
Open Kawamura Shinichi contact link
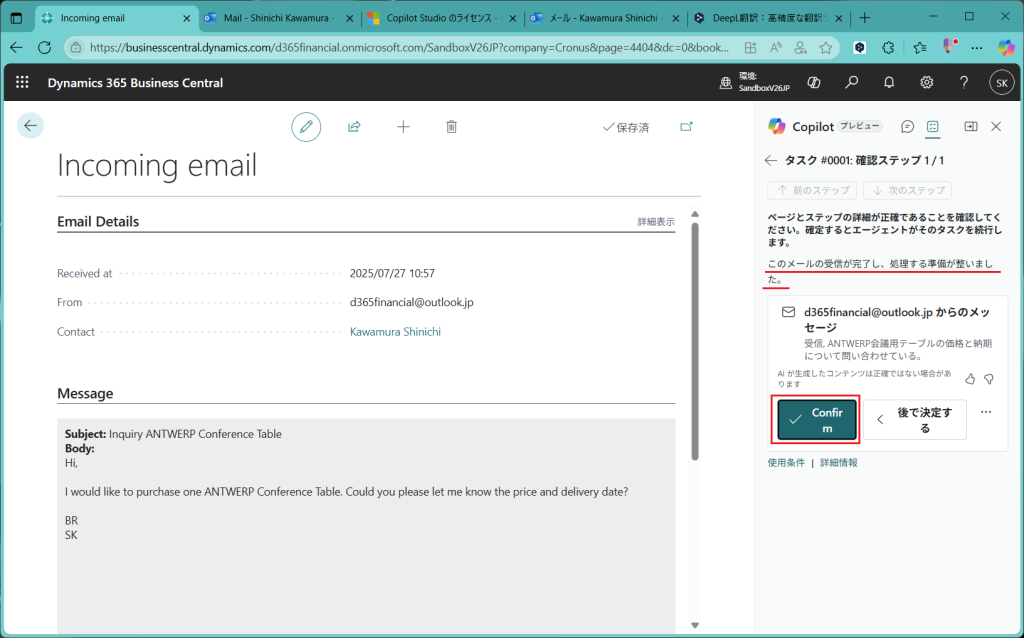point(395,332)
